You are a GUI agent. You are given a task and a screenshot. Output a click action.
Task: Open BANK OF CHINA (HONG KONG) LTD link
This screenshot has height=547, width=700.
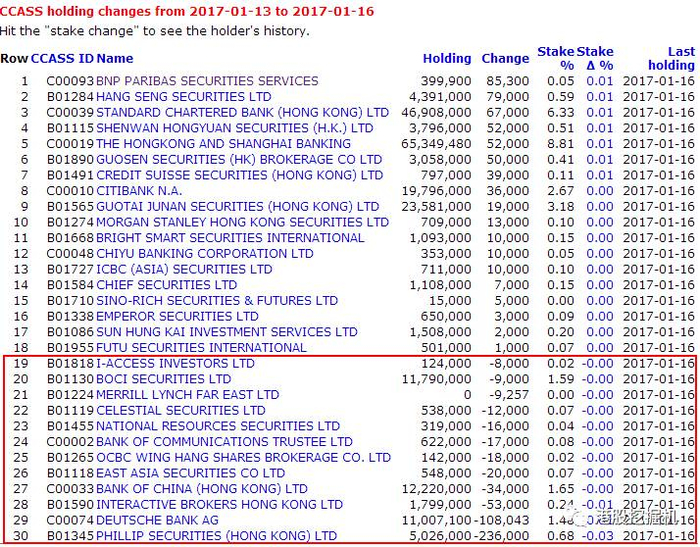pyautogui.click(x=202, y=489)
